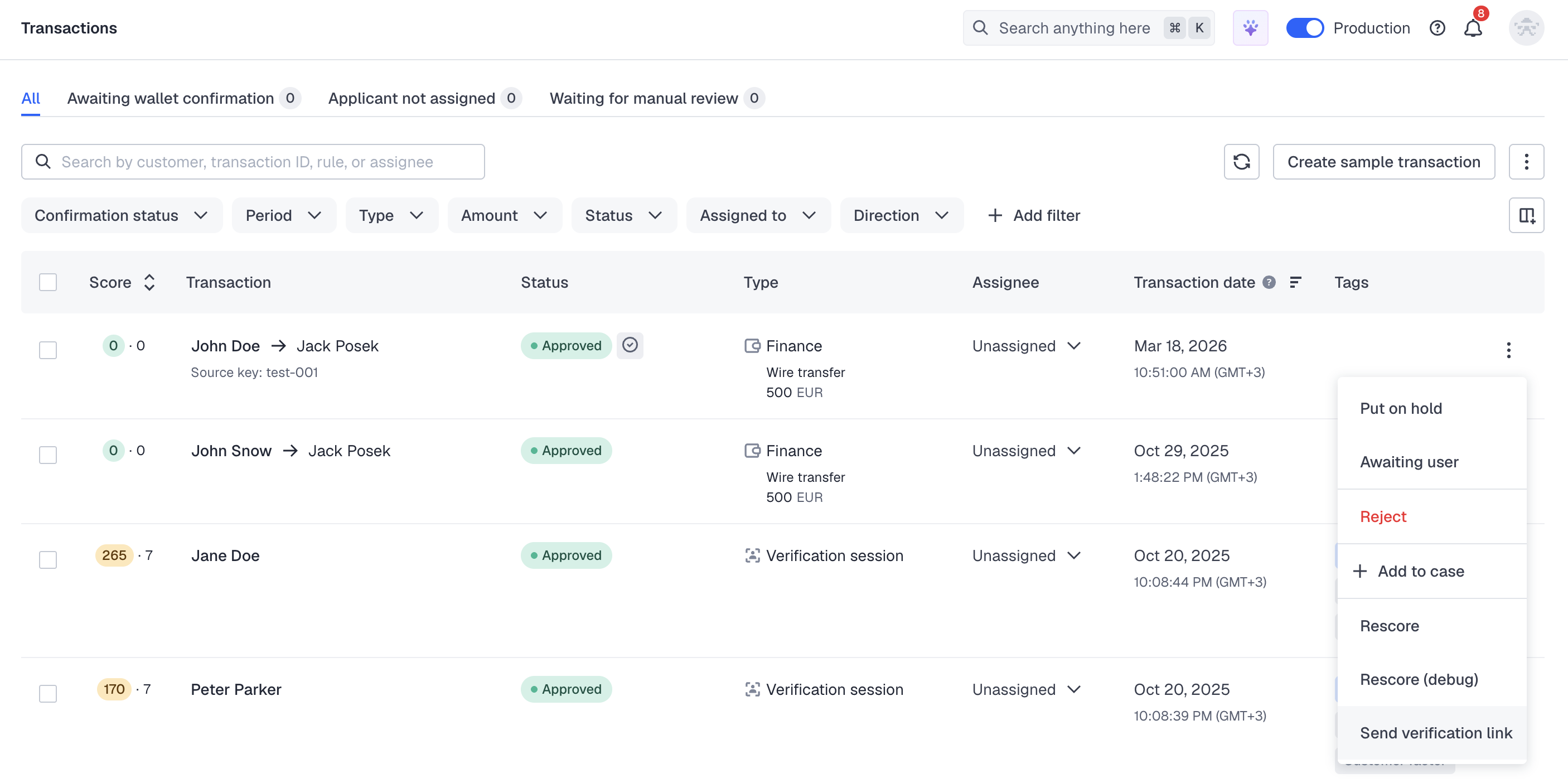Screen dimensions: 1568x783
Task: Select the Jane Doe row checkbox
Action: [x=48, y=559]
